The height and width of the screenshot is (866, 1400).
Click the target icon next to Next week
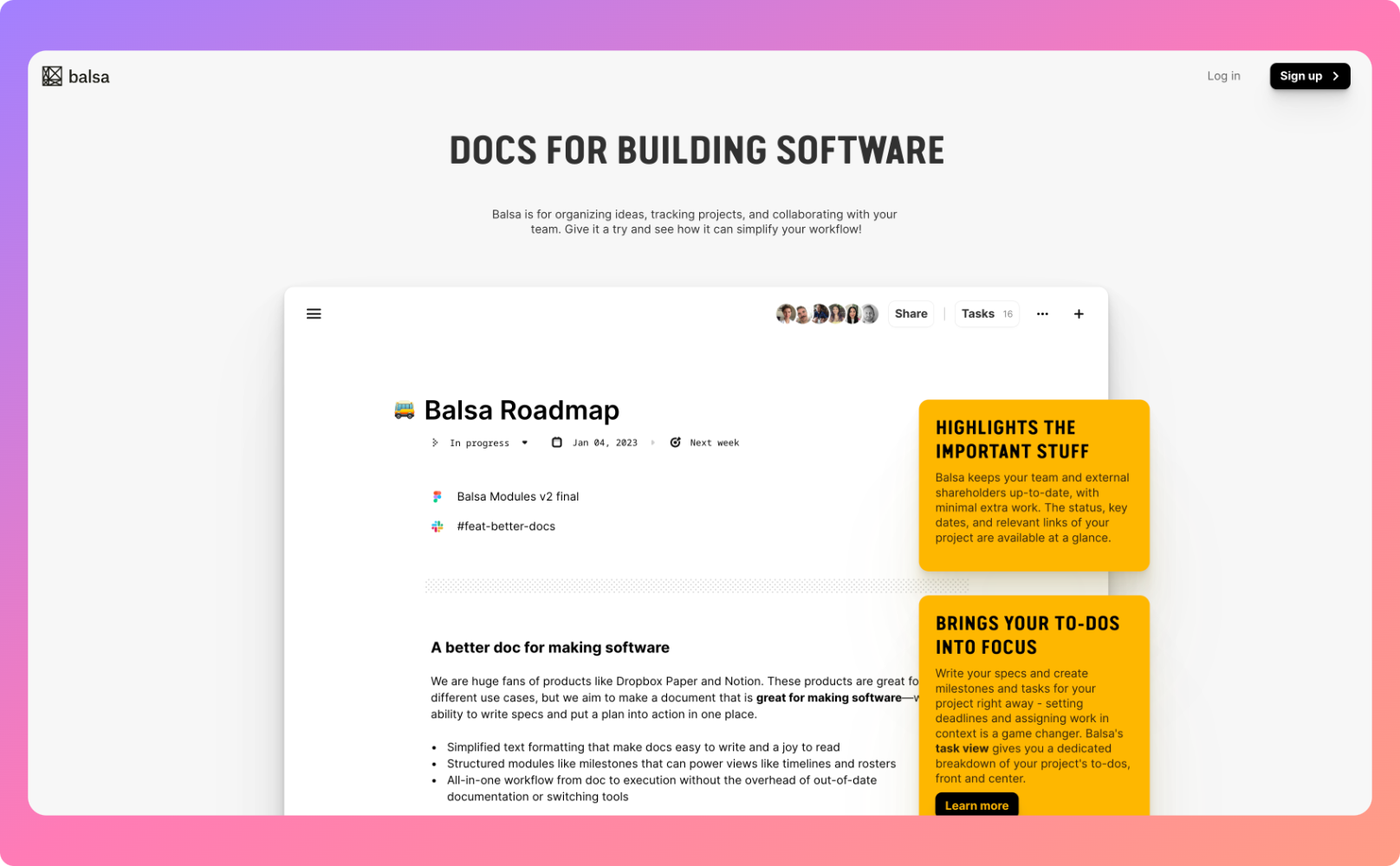pos(675,443)
